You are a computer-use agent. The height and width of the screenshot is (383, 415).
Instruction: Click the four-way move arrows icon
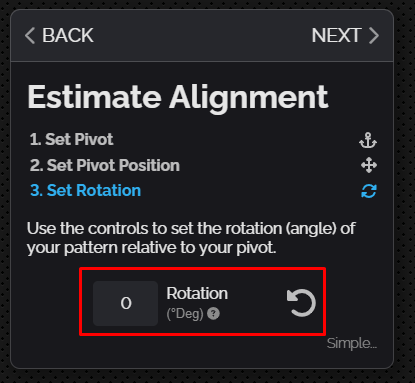(x=369, y=165)
